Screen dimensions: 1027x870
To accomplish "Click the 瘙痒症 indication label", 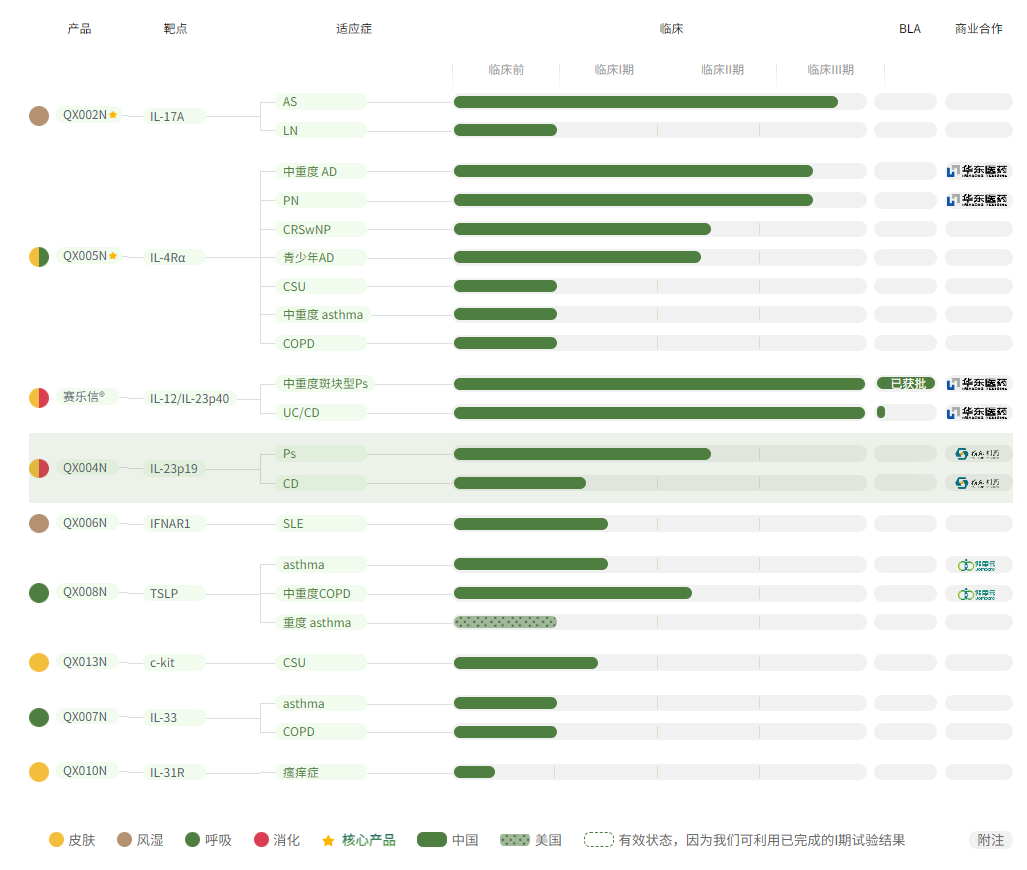I will (320, 772).
